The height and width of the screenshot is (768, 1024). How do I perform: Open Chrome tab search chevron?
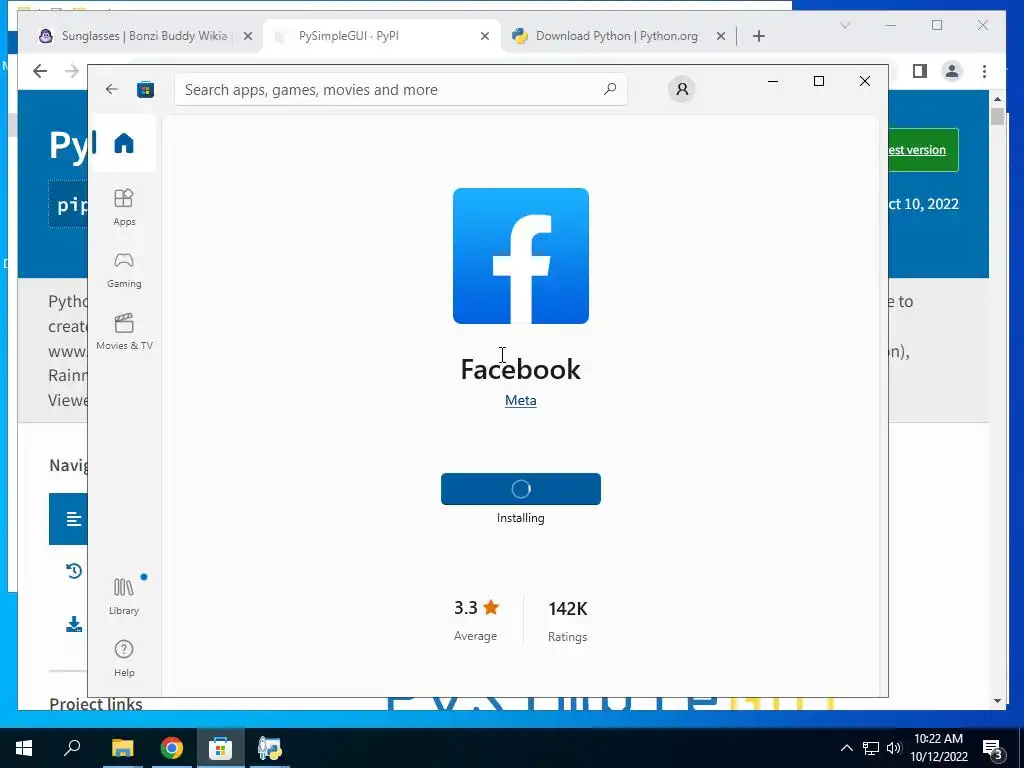[x=844, y=25]
